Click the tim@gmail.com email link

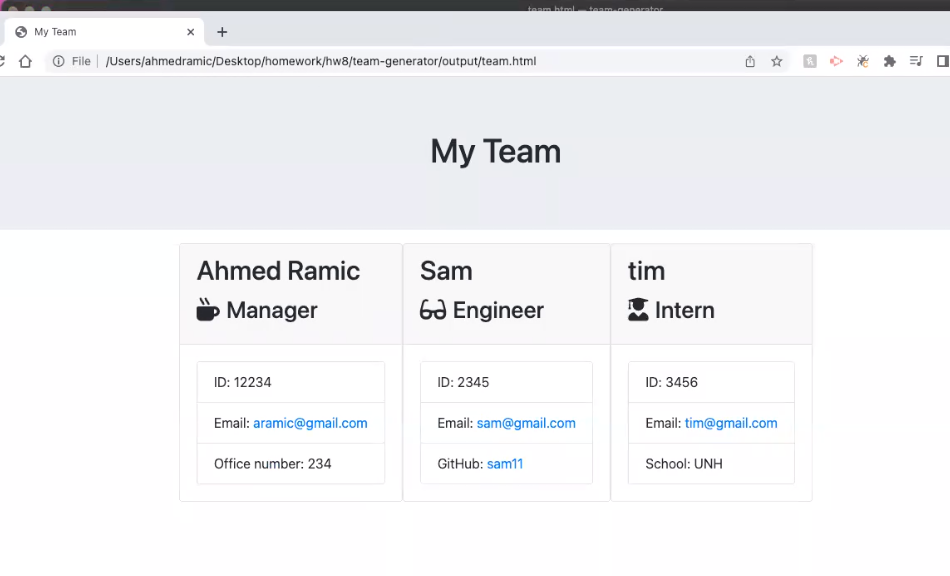(x=731, y=423)
